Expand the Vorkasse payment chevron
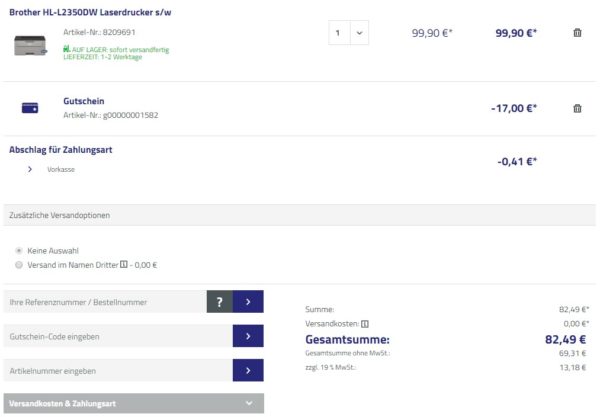The image size is (600, 417). click(30, 169)
